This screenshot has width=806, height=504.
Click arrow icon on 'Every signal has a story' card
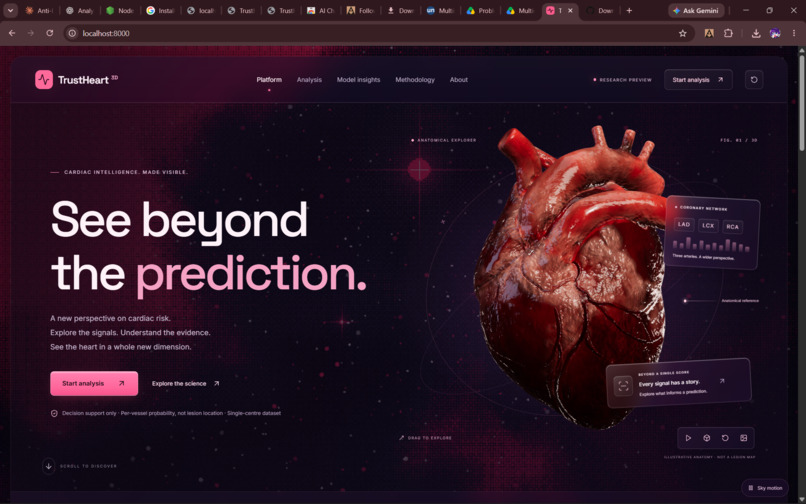[x=722, y=381]
